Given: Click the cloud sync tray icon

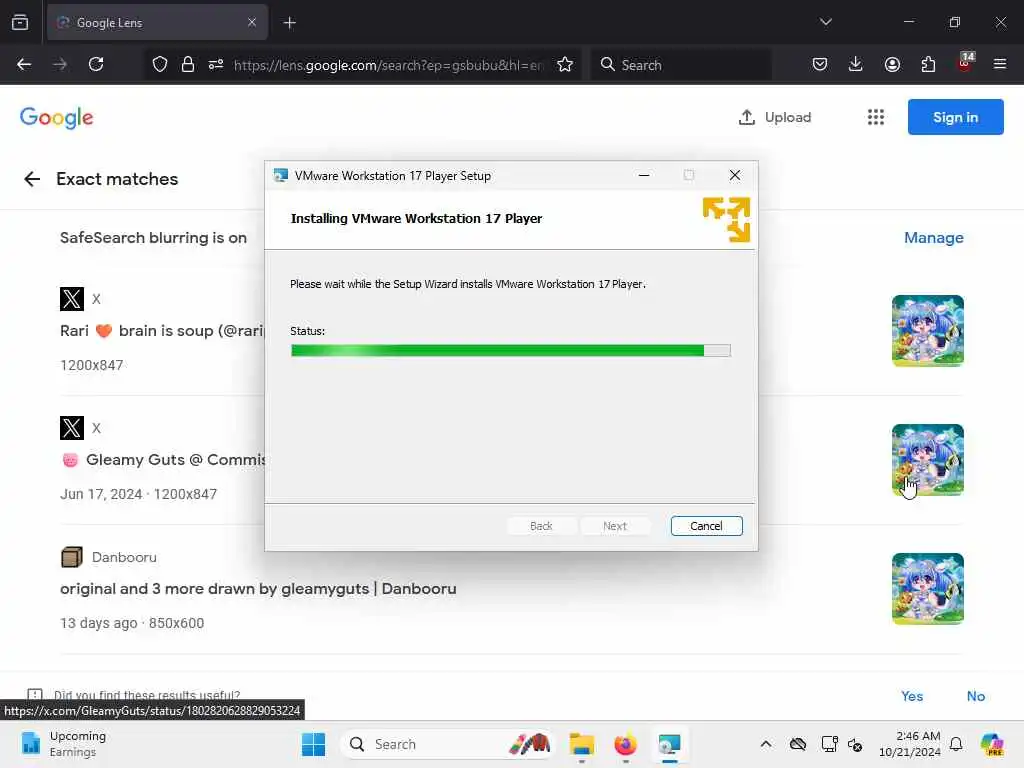Looking at the screenshot, I should [797, 744].
